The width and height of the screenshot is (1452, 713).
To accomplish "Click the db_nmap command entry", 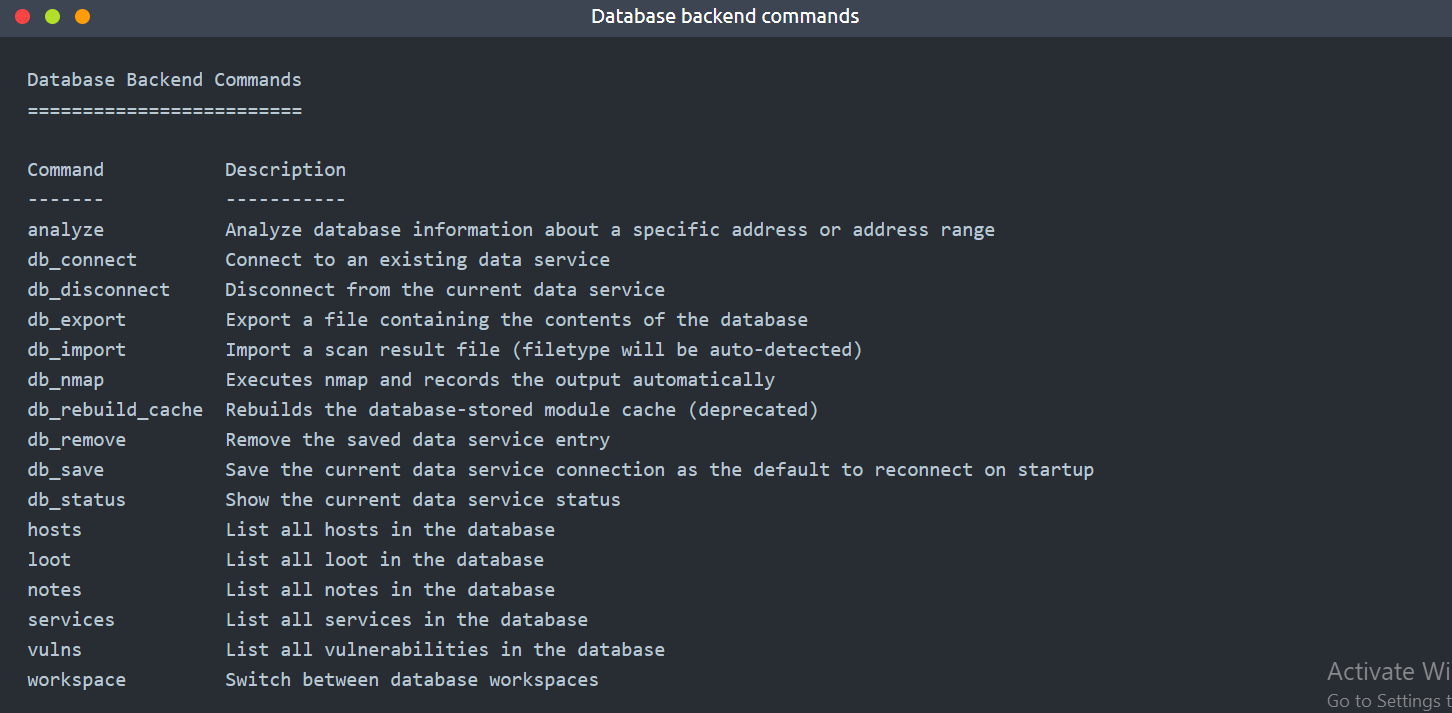I will [65, 380].
